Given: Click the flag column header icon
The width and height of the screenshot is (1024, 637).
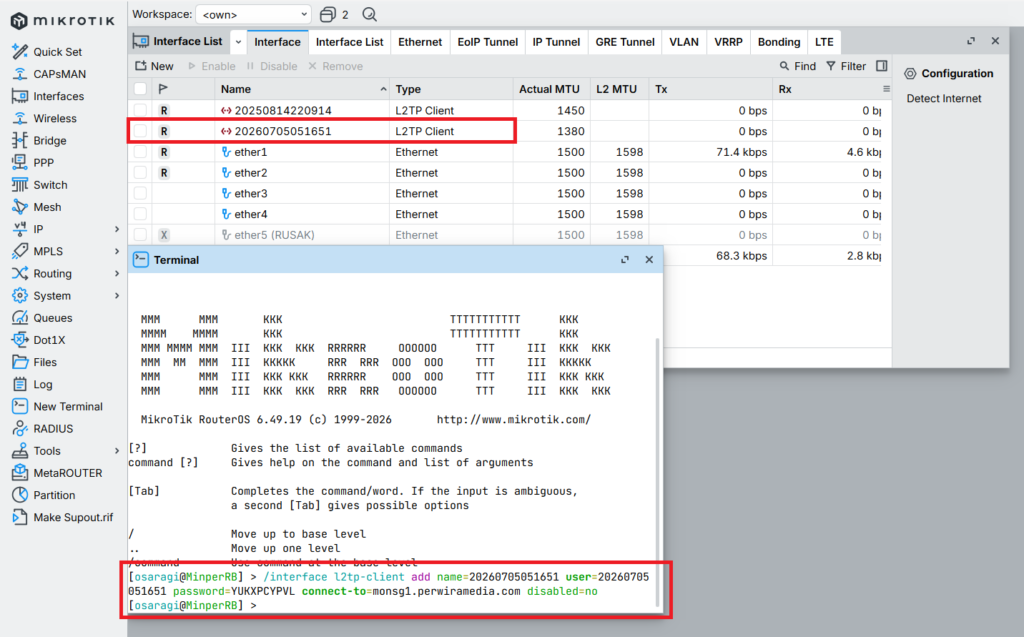Looking at the screenshot, I should point(163,89).
